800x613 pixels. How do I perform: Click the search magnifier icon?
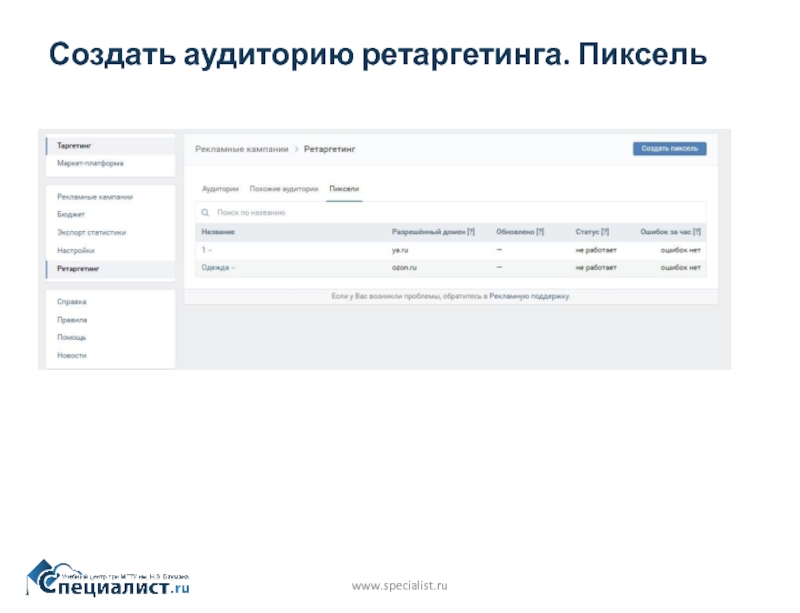[205, 213]
